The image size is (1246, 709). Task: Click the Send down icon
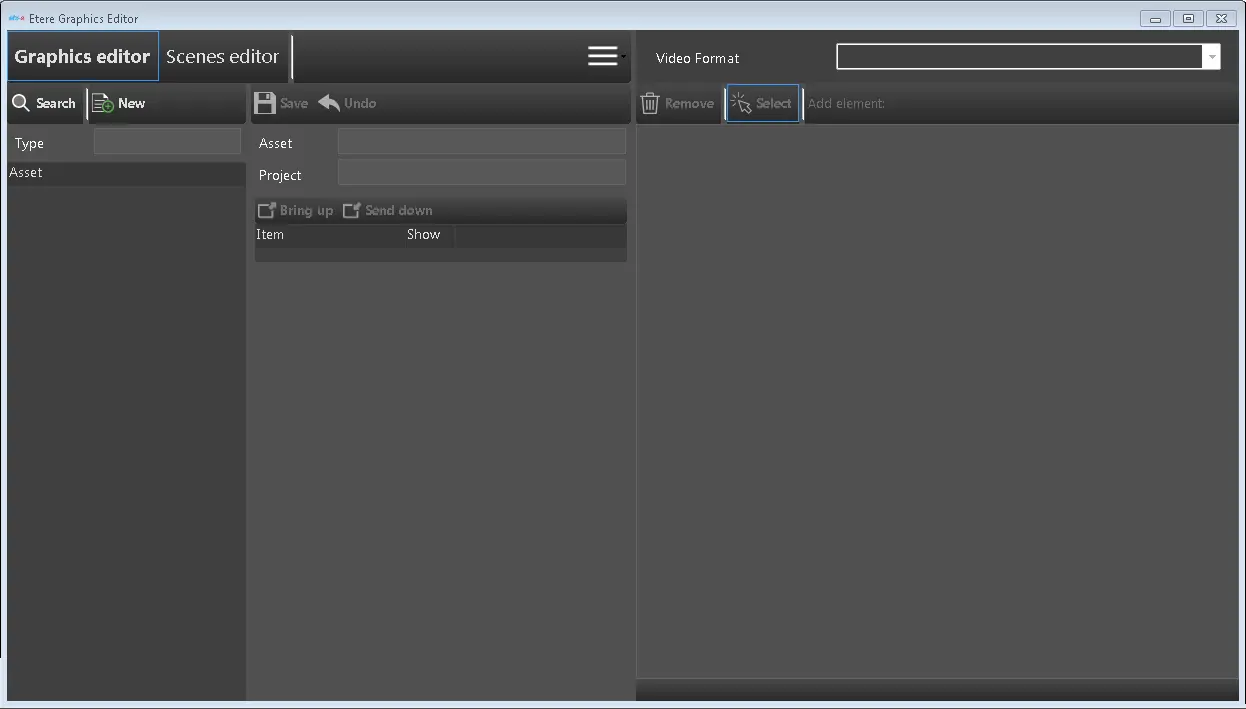click(x=351, y=210)
